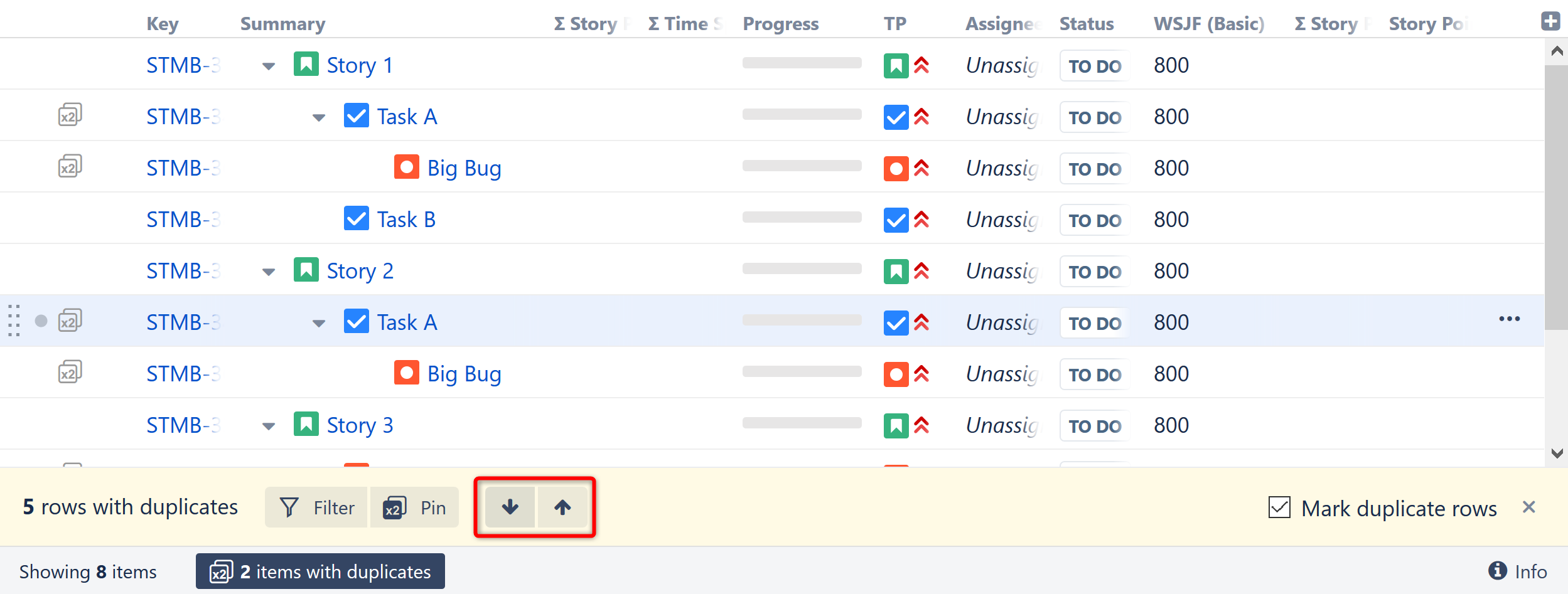Click the 2 items with duplicates button
This screenshot has width=1568, height=594.
(320, 571)
